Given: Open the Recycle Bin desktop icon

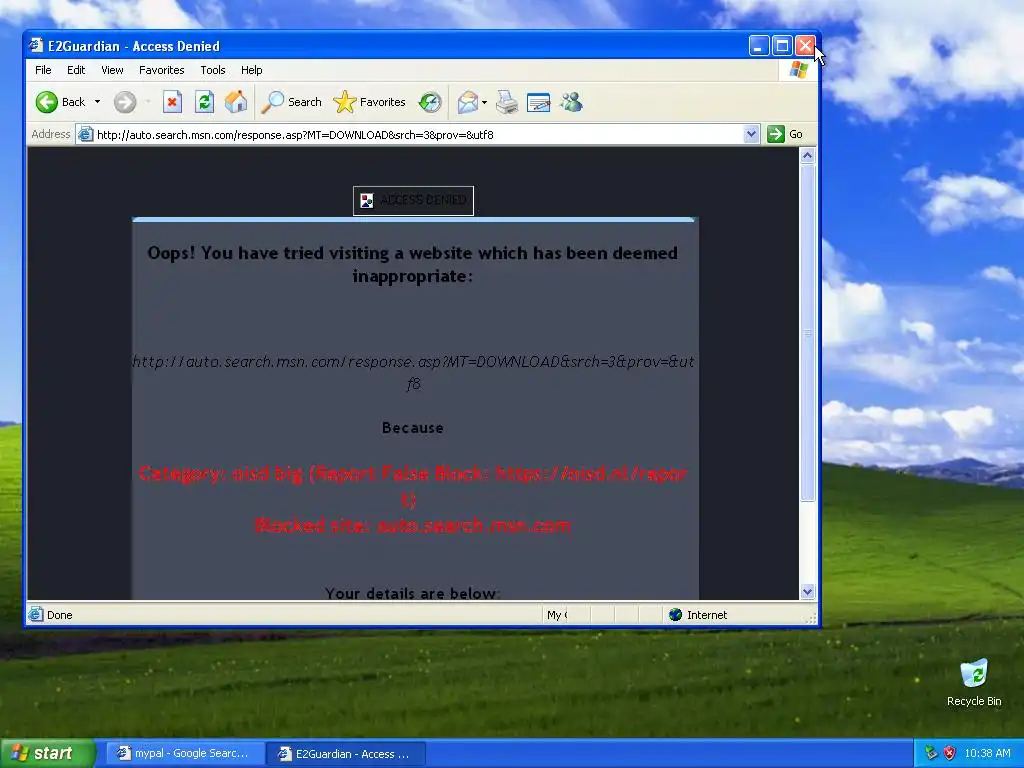Looking at the screenshot, I should pyautogui.click(x=974, y=682).
